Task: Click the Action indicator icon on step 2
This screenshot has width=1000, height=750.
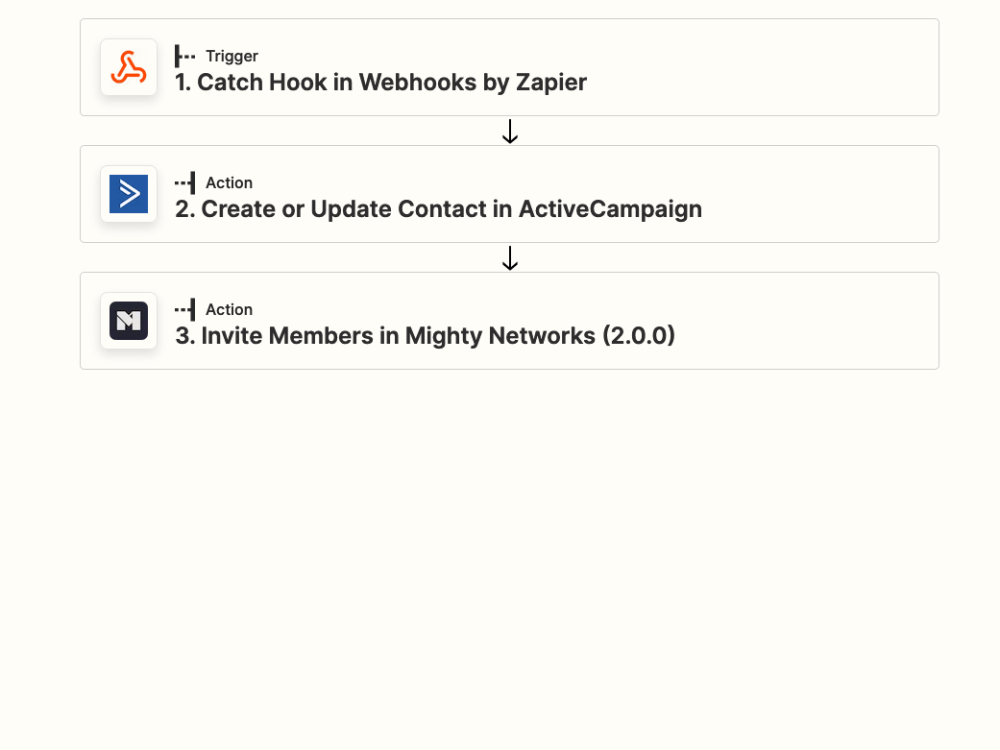Action: pos(183,183)
